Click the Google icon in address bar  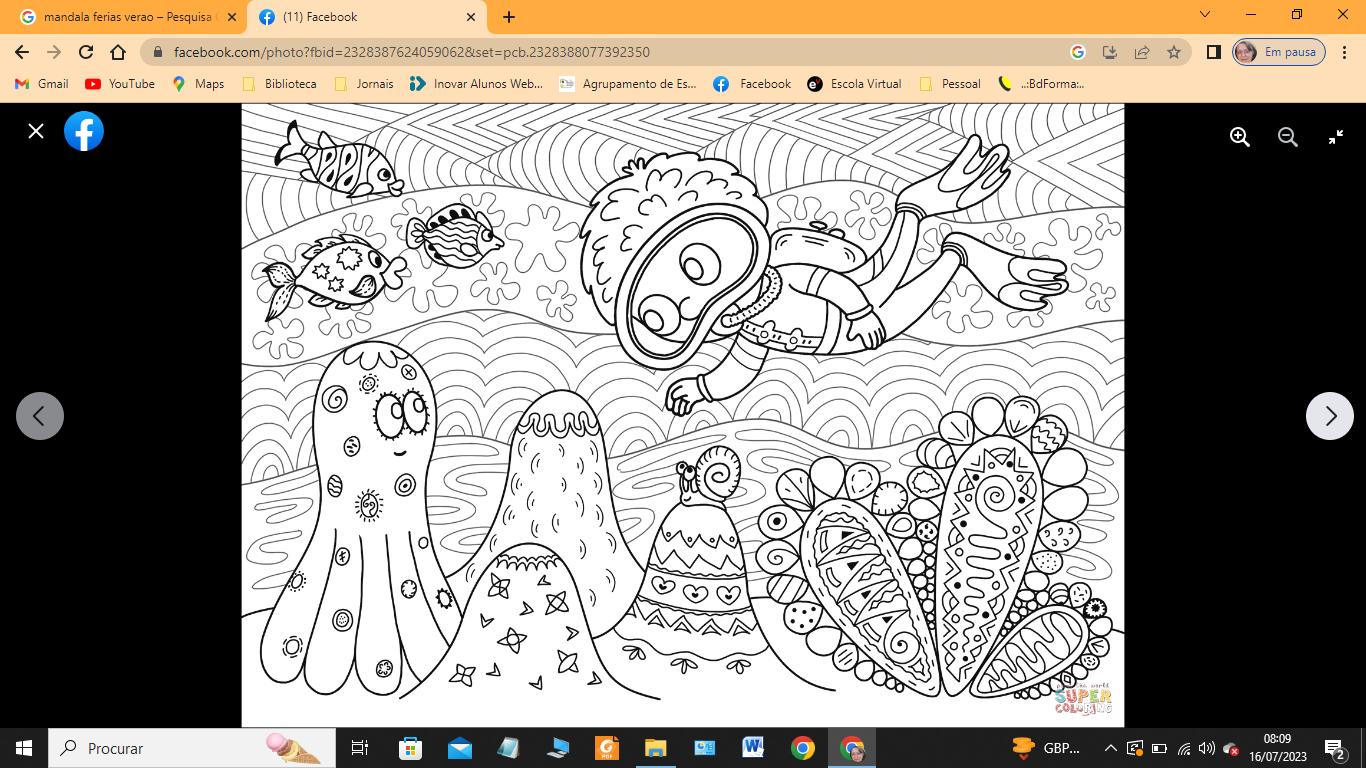[x=1077, y=52]
